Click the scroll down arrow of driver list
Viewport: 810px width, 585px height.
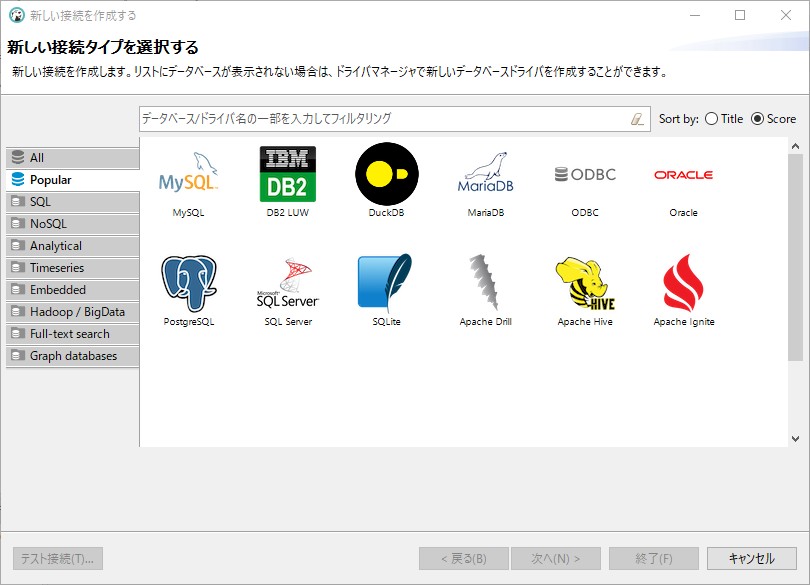pos(796,439)
